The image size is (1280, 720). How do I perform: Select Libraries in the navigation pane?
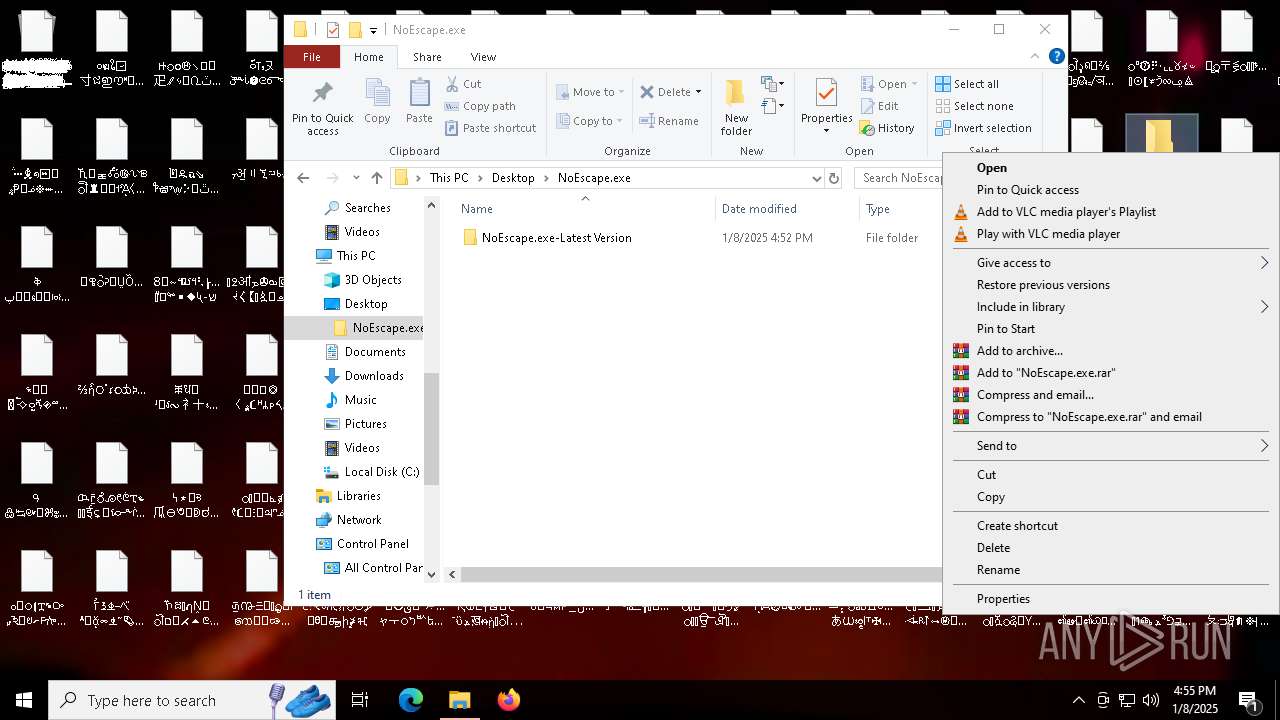(358, 496)
